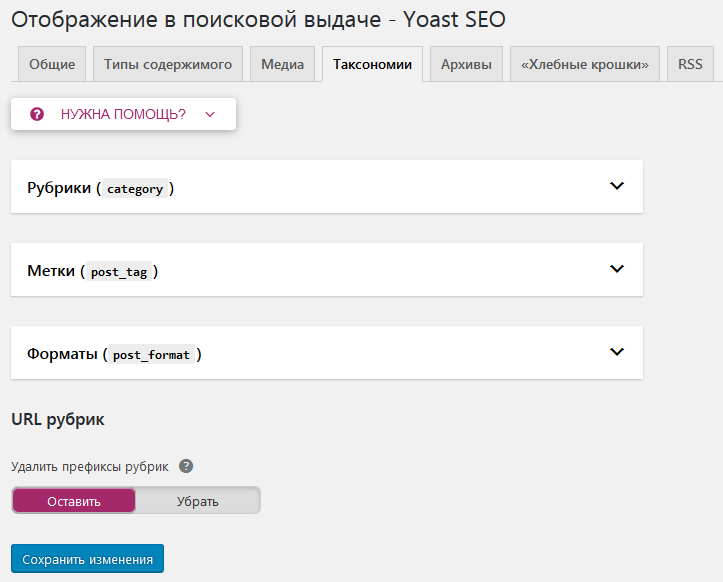The width and height of the screenshot is (723, 582).
Task: Open the Архивы tab
Action: 466,64
